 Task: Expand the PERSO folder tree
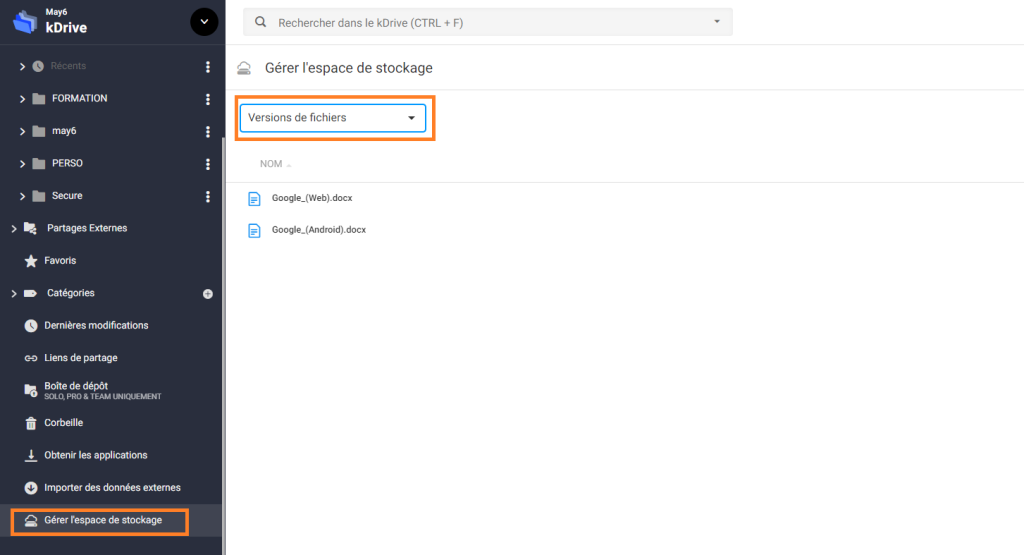(22, 164)
